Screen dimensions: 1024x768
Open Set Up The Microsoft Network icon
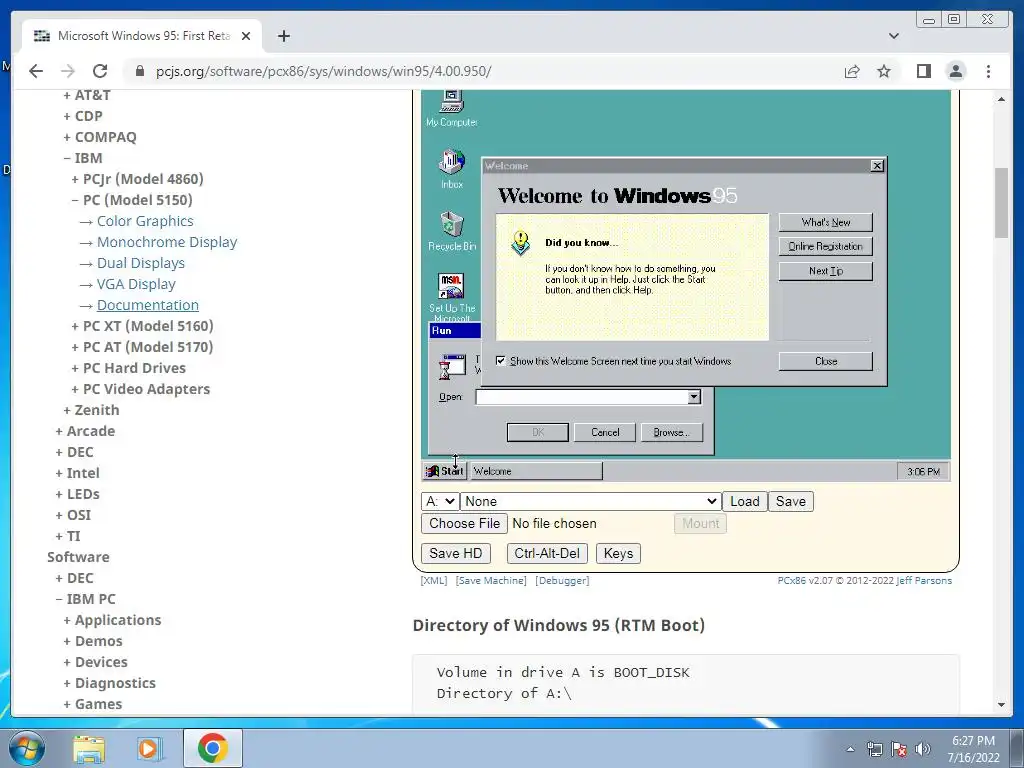point(451,297)
